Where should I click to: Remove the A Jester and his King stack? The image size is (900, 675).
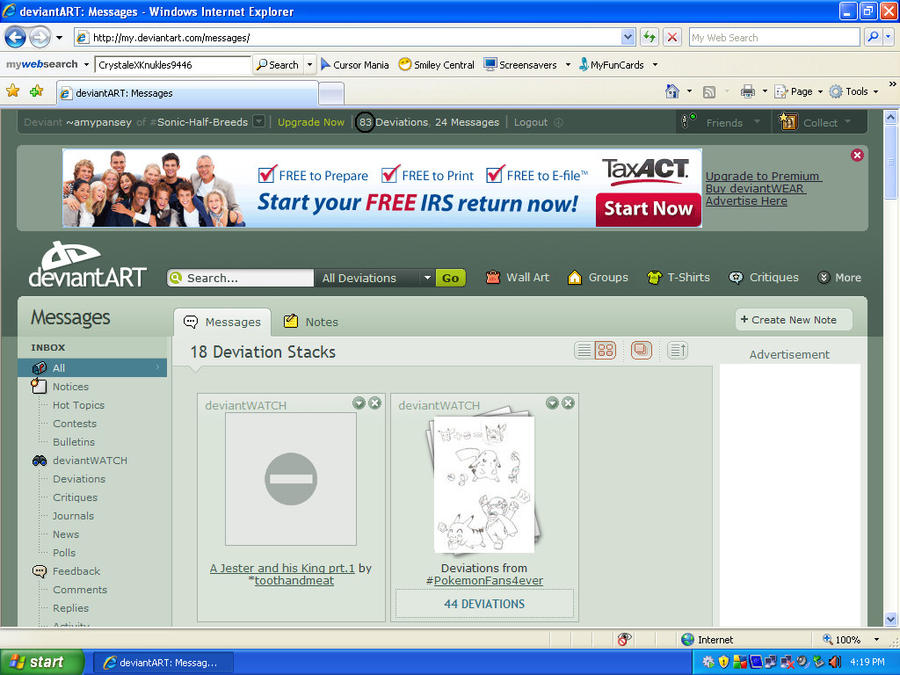375,403
